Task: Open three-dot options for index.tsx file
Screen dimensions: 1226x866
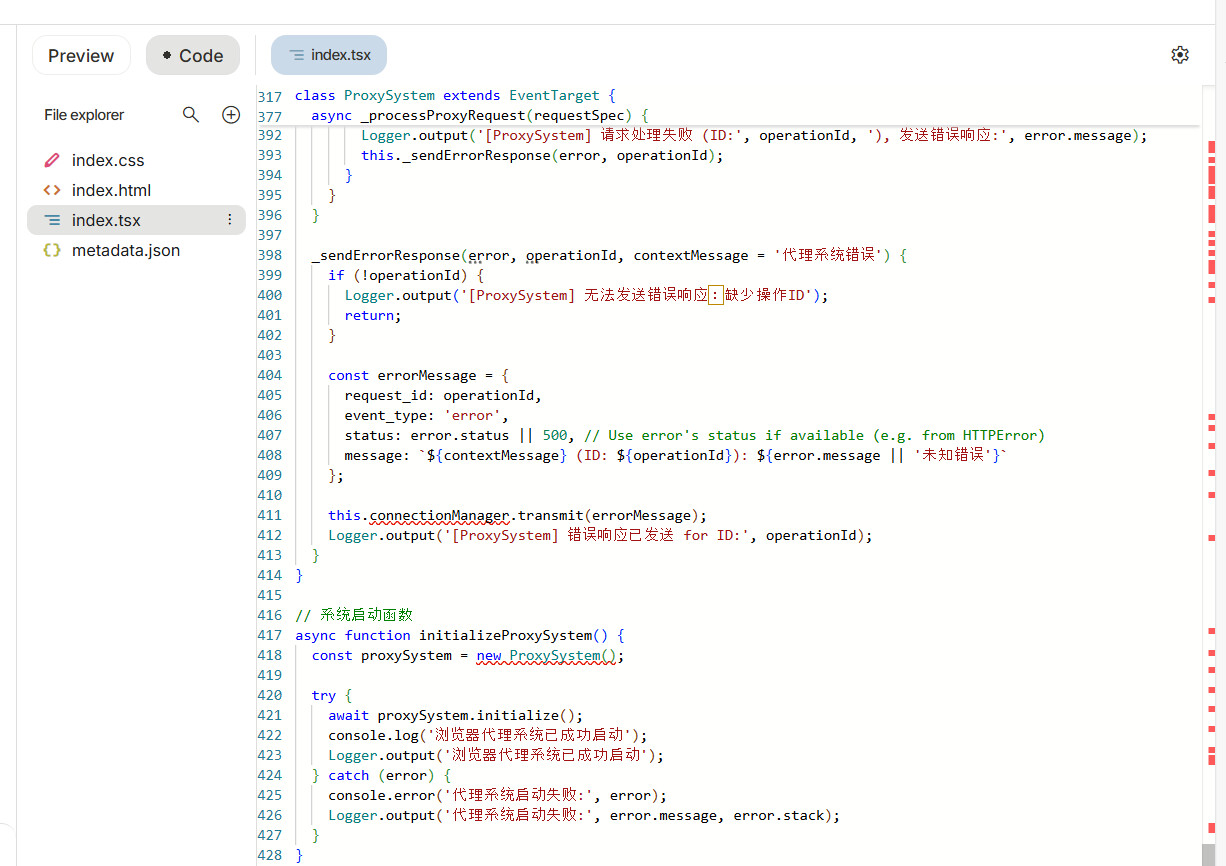Action: click(x=229, y=220)
